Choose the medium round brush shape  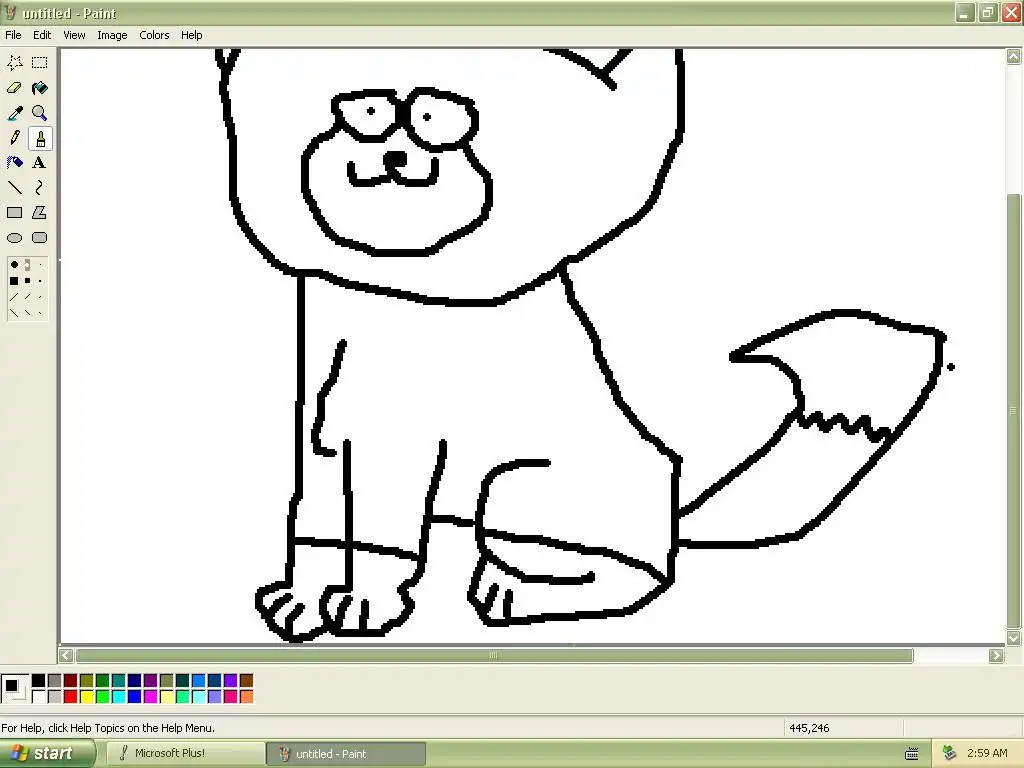[27, 264]
